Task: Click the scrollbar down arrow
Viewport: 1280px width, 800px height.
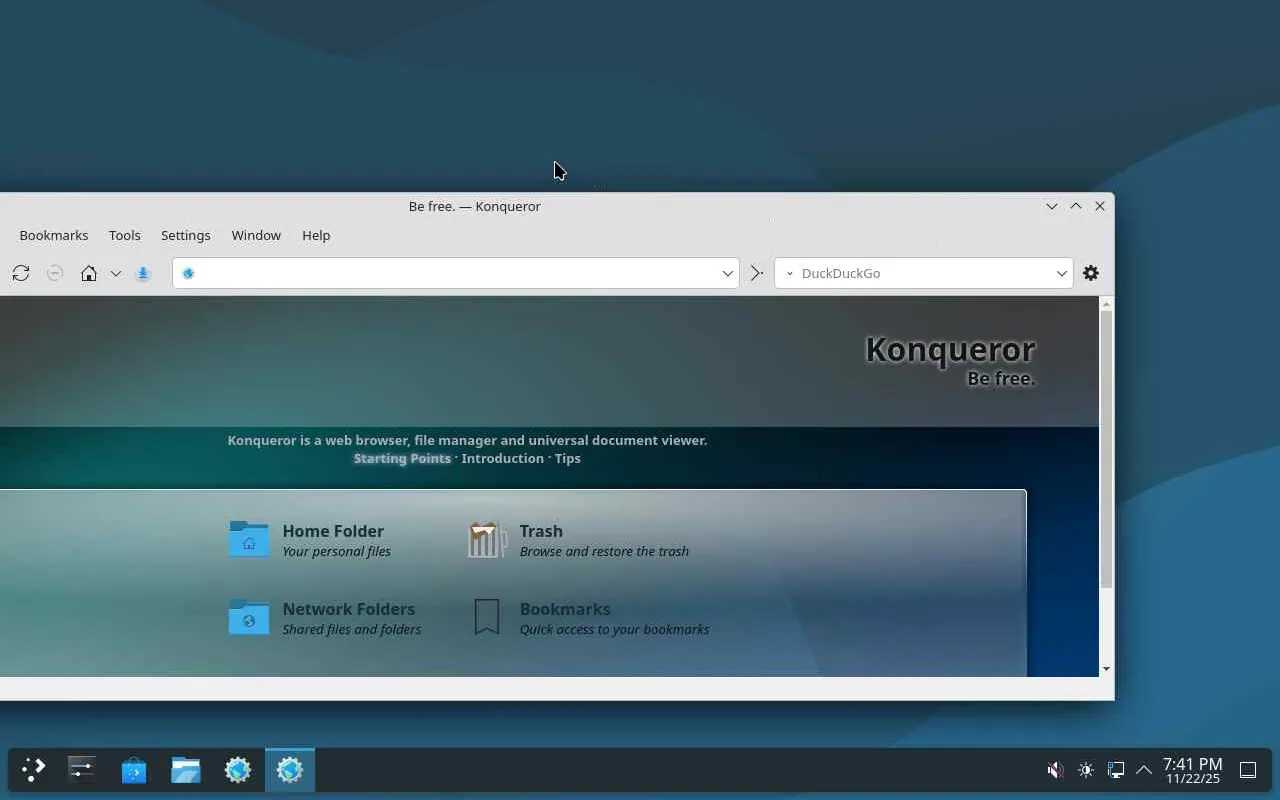Action: 1106,668
